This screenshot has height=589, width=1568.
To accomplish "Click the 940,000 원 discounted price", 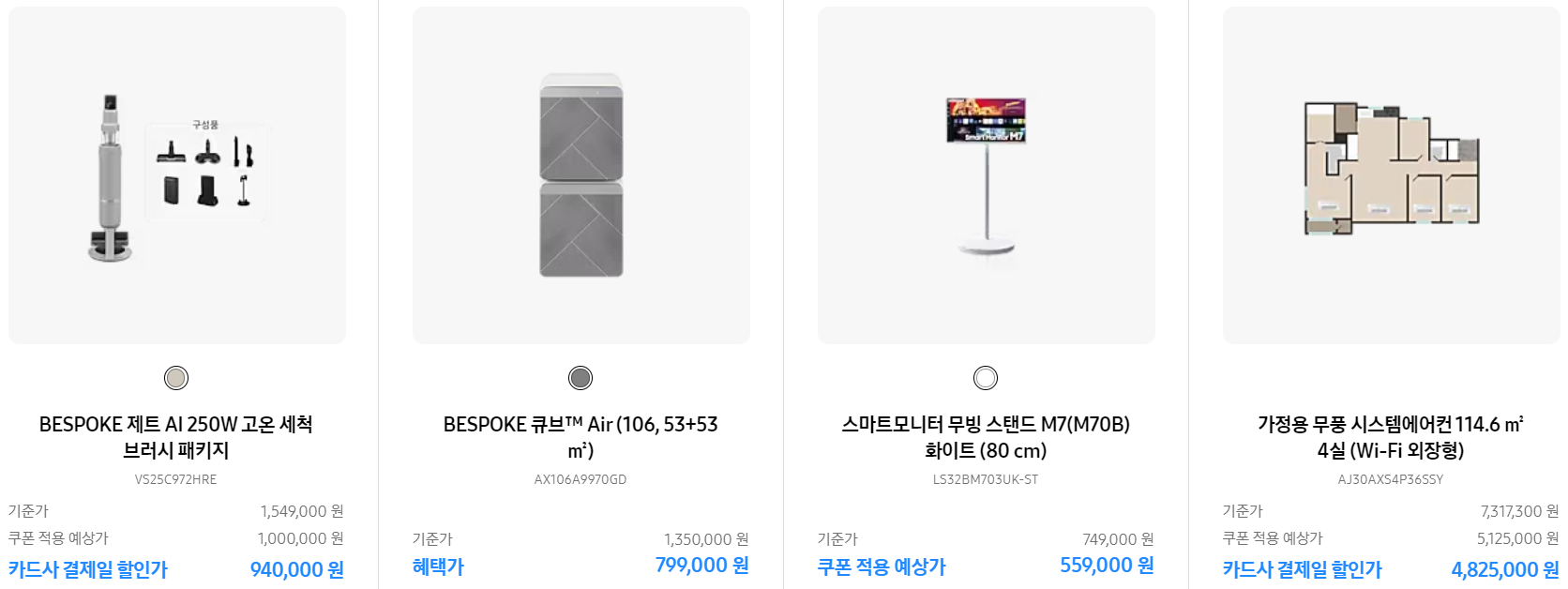I will coord(296,568).
